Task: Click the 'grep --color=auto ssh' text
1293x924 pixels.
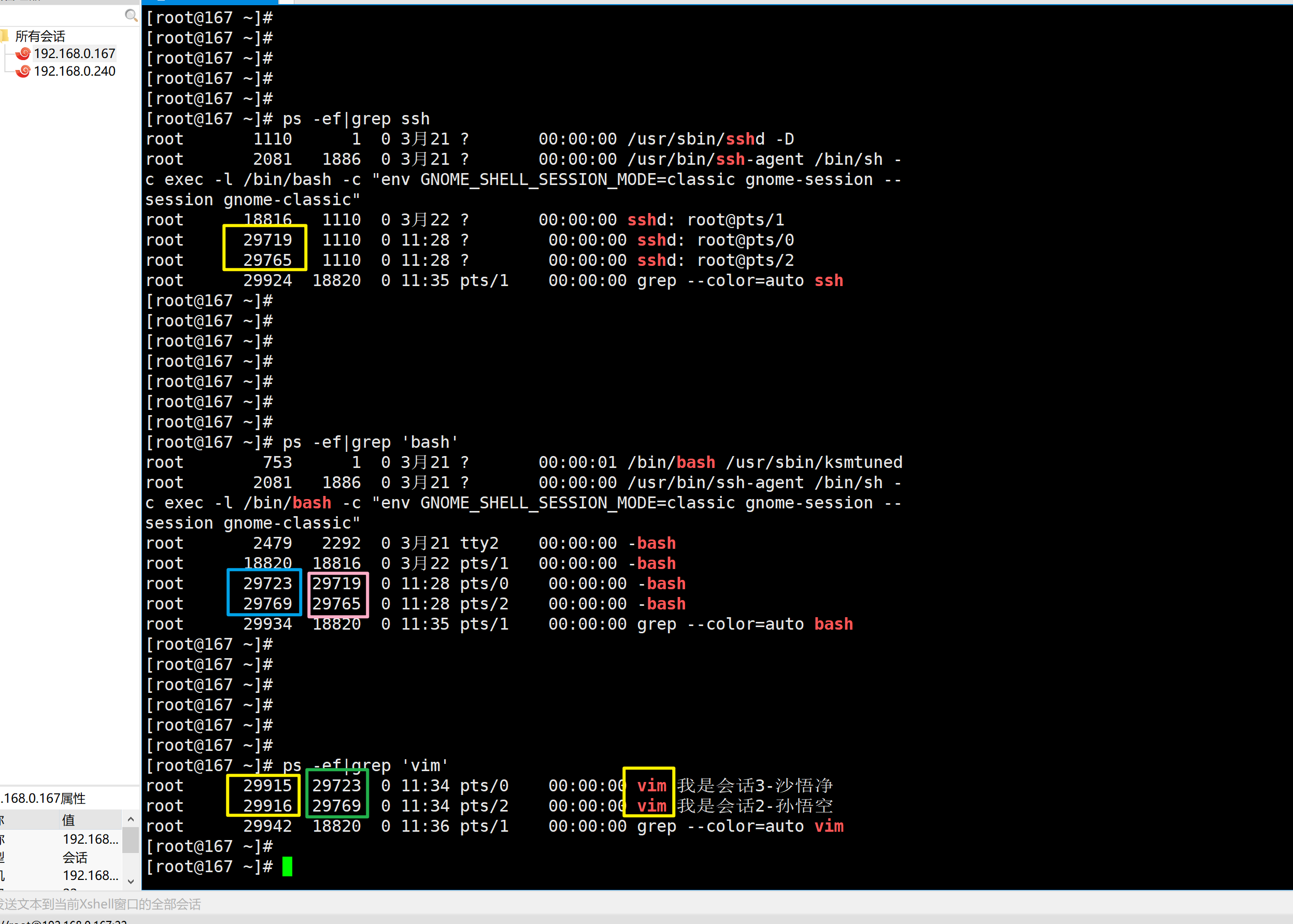Action: [740, 280]
